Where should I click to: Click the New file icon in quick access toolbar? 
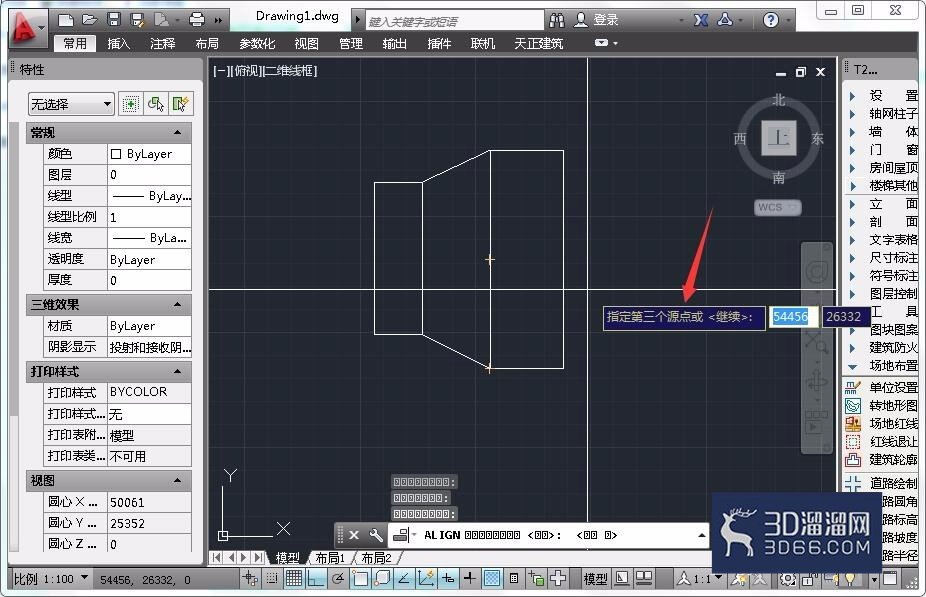pos(66,20)
